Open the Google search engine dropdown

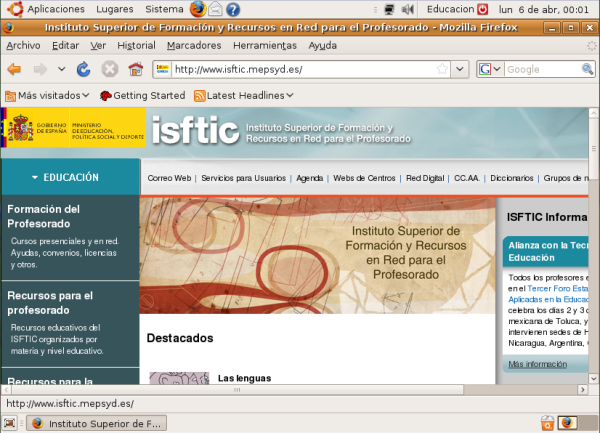coord(489,70)
